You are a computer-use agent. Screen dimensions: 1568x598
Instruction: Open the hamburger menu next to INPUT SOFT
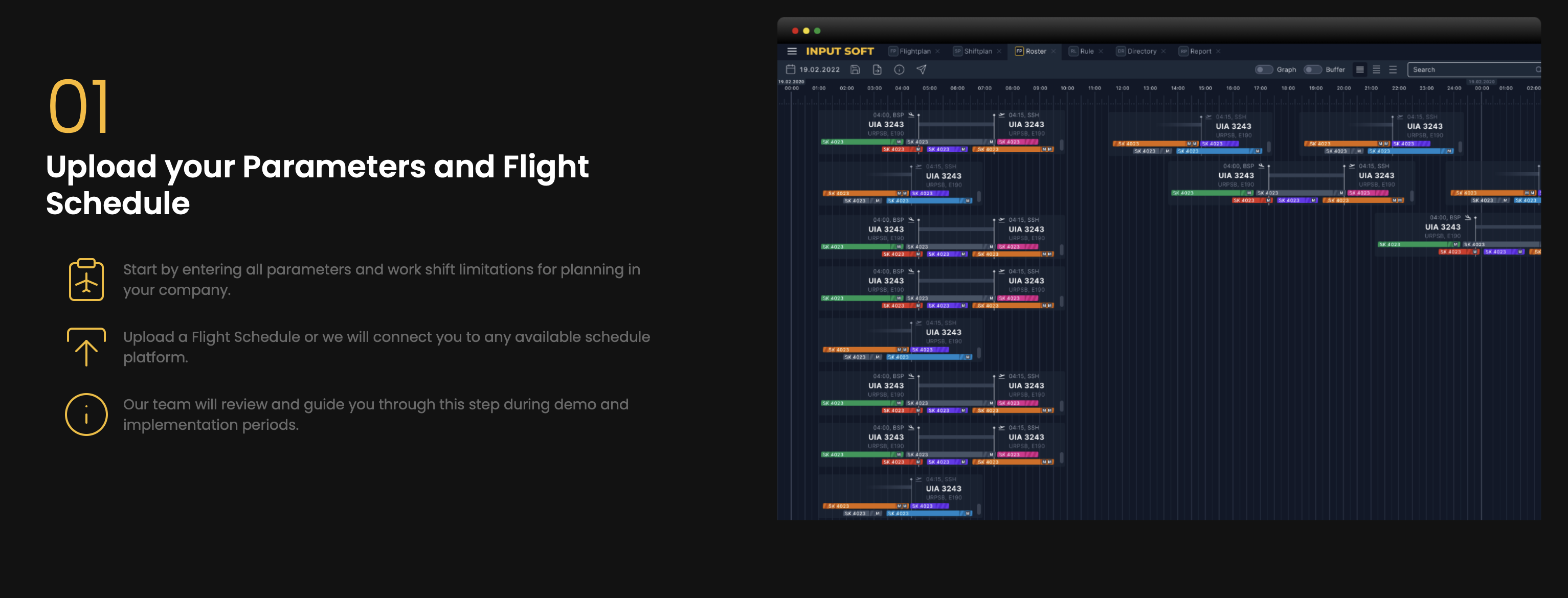[x=792, y=51]
